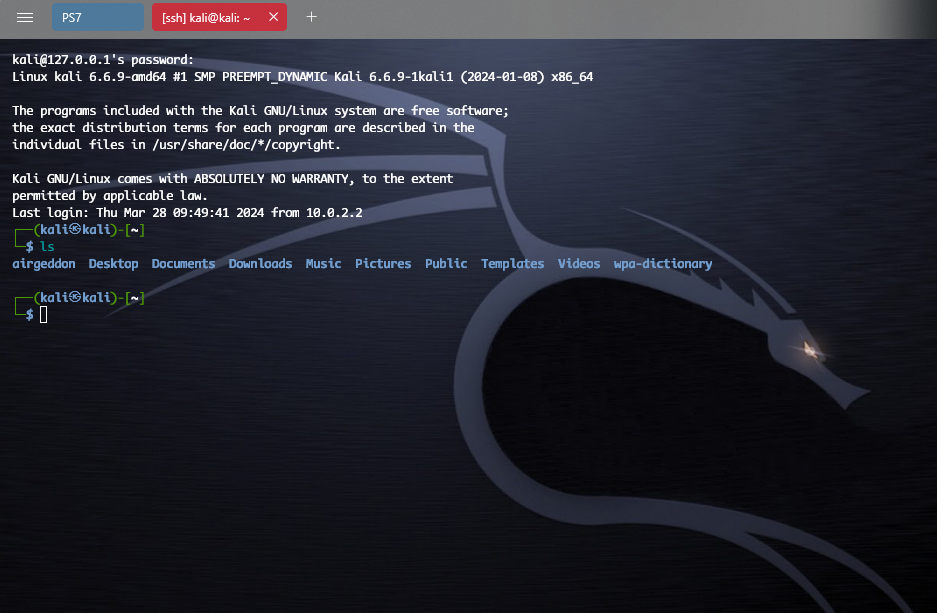Open the hamburger menu
The image size is (937, 613).
point(25,17)
